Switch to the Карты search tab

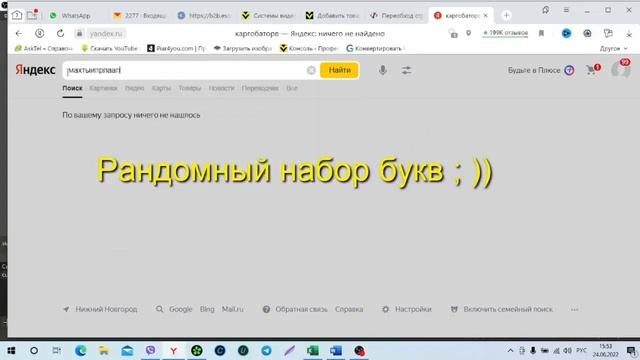tap(161, 88)
